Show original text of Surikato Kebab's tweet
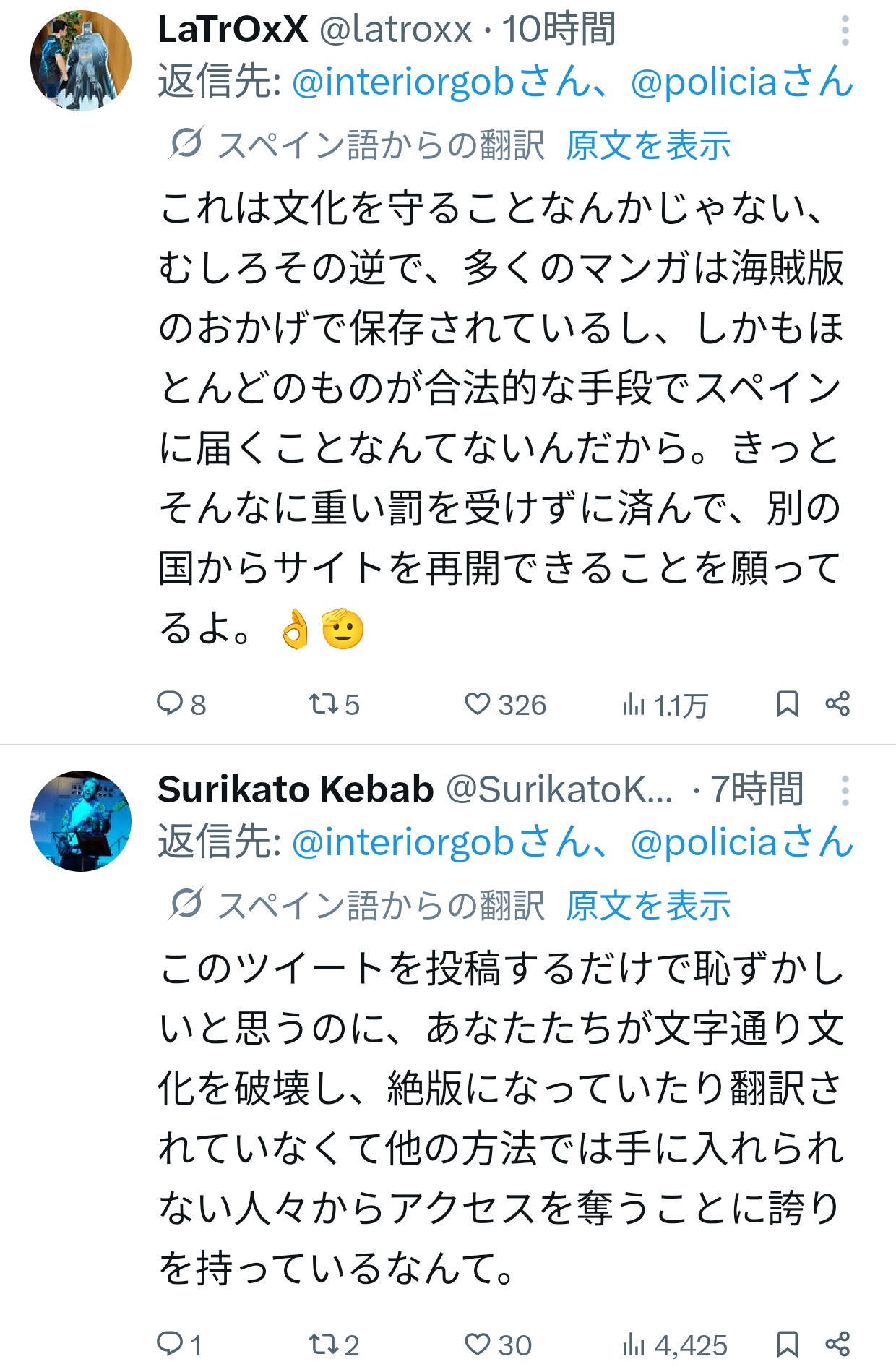This screenshot has width=896, height=1367. 648,906
